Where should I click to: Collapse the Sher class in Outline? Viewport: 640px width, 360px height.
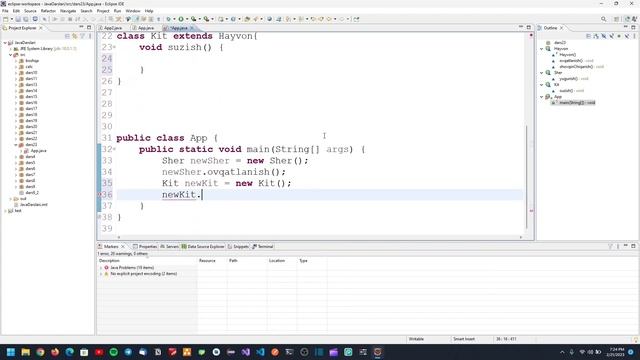point(542,73)
